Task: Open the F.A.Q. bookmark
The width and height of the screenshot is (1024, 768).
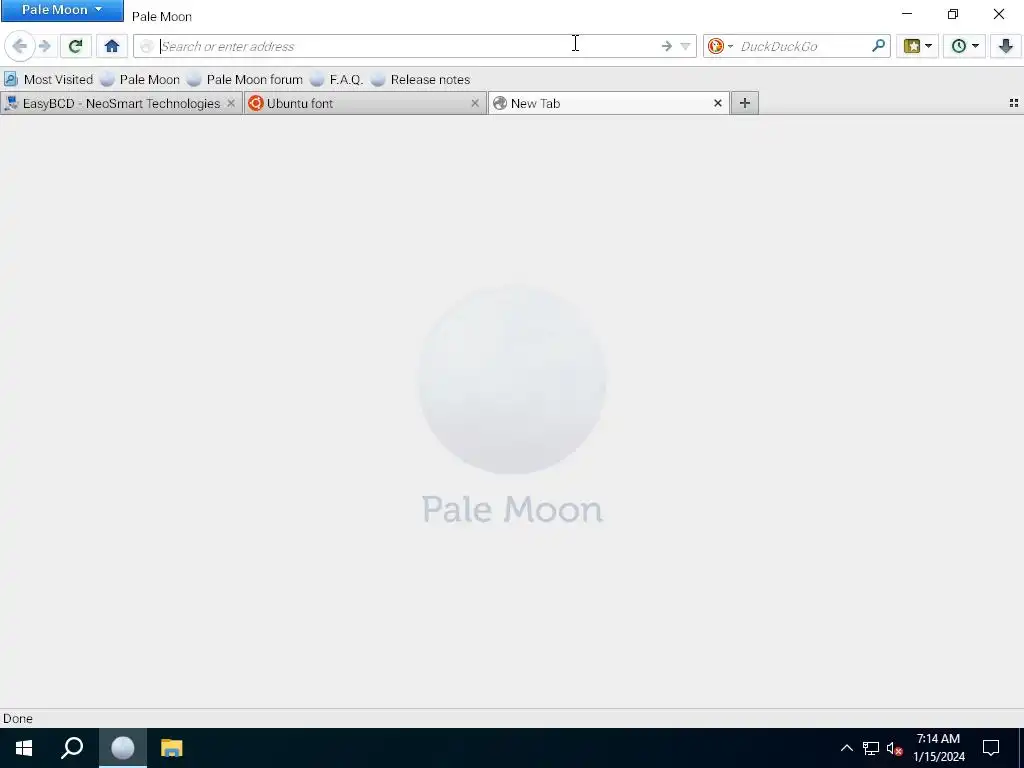Action: point(336,80)
